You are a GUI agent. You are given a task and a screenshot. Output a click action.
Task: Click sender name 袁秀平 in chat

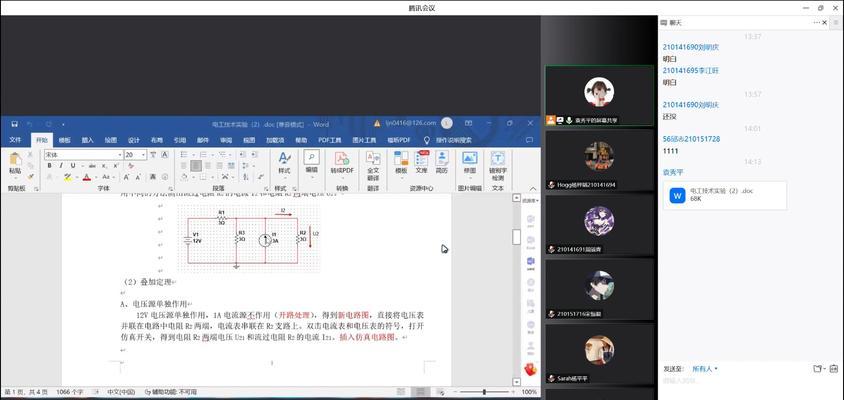click(676, 172)
